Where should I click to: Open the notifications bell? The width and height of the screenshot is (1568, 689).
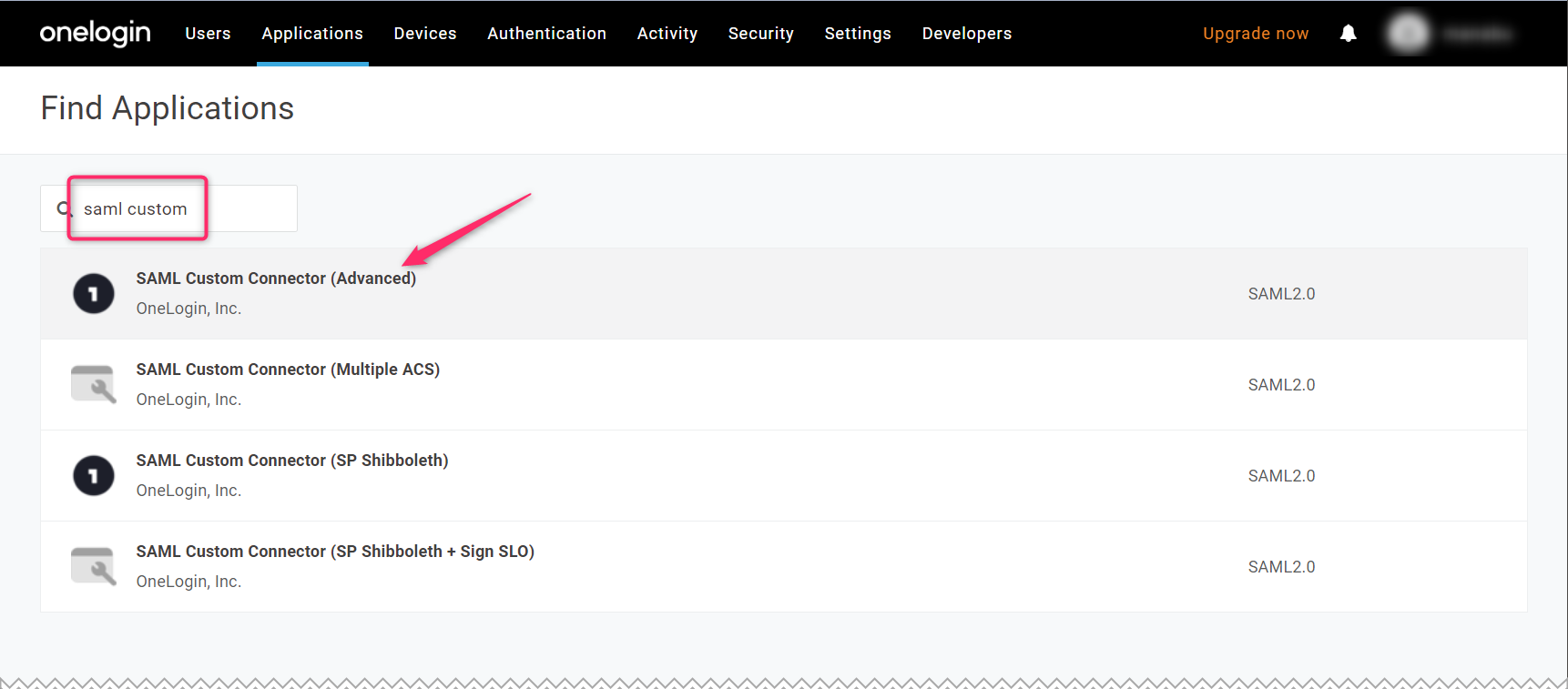(x=1349, y=34)
